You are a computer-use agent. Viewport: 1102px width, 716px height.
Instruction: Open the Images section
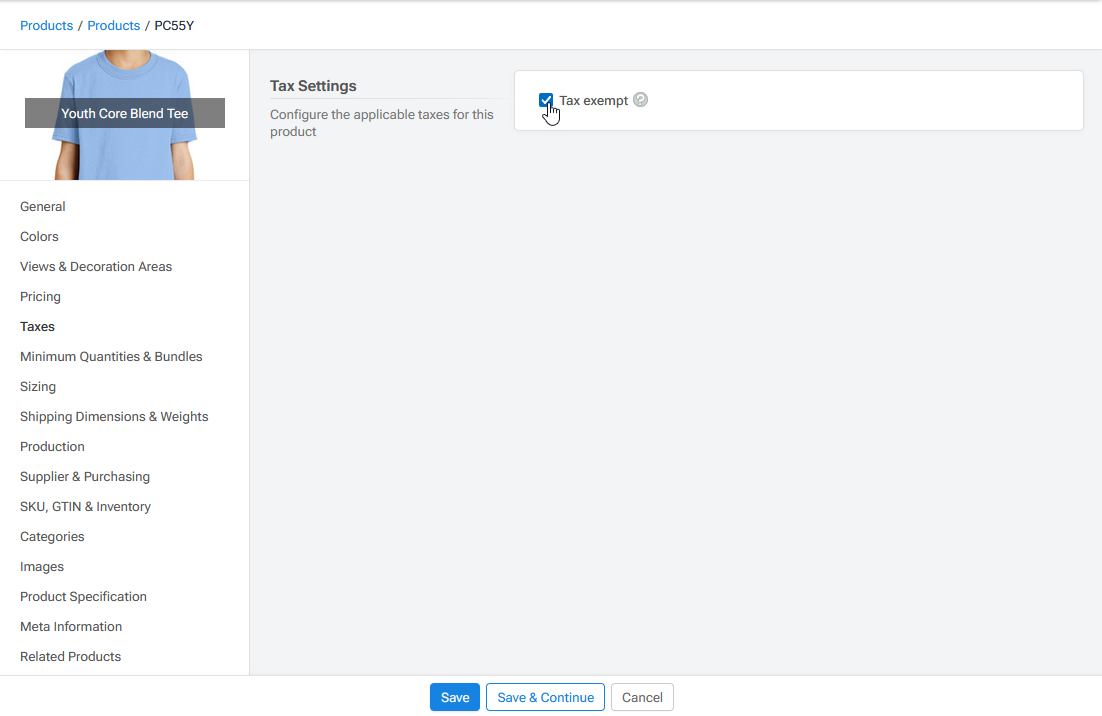pos(41,566)
